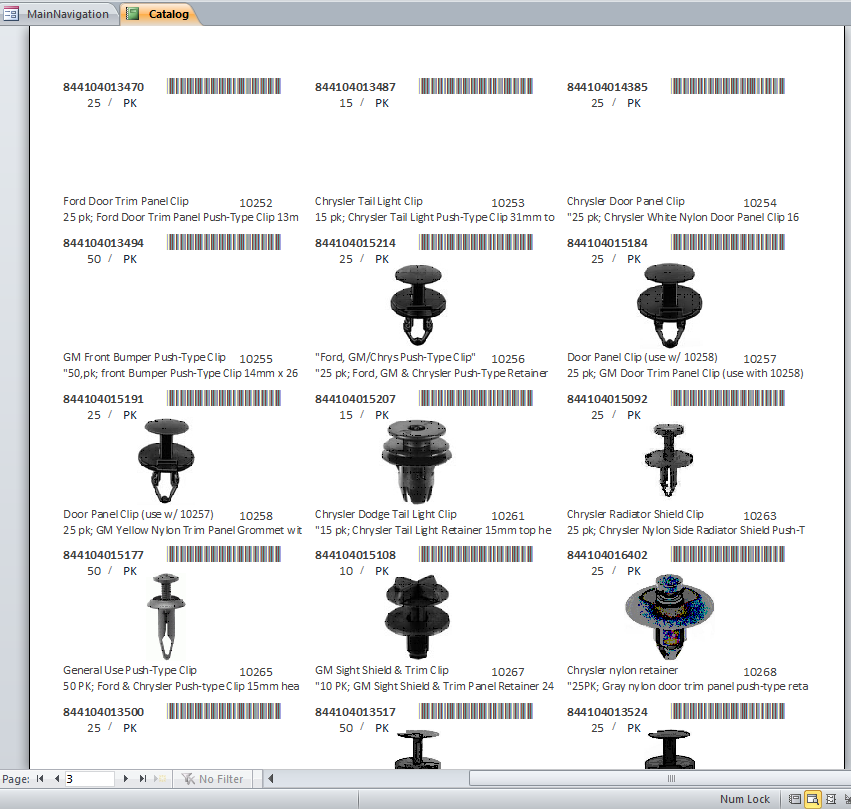Click UPC number 844104013517
The height and width of the screenshot is (809, 851).
click(355, 712)
